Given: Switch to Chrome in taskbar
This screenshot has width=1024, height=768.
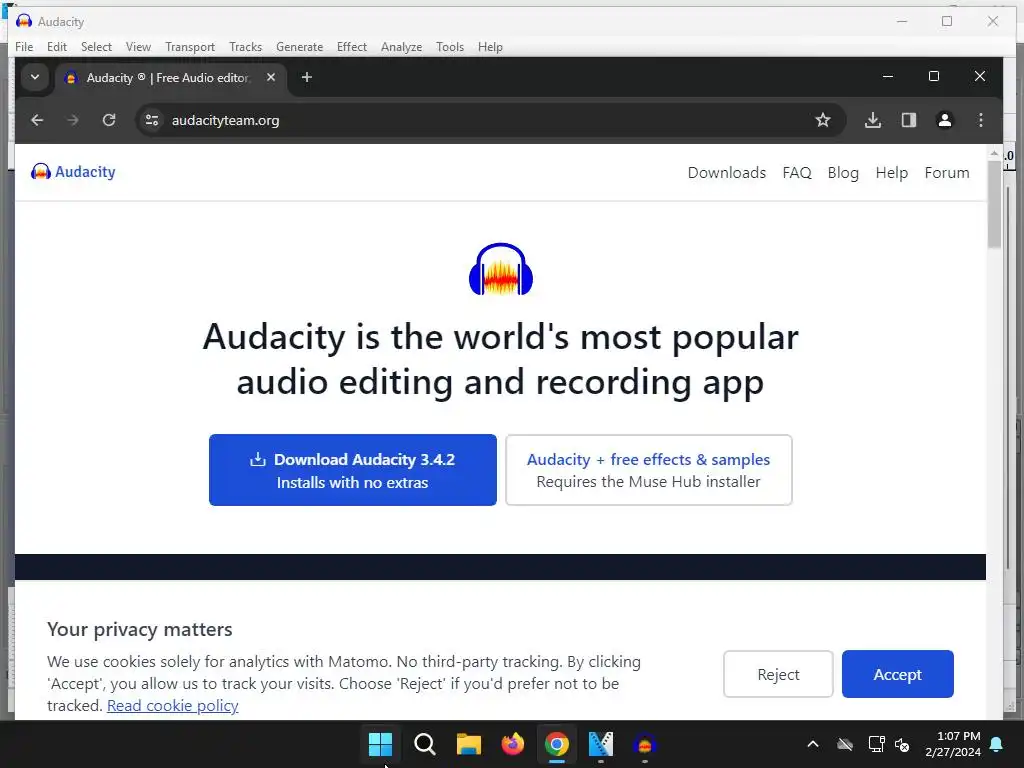Looking at the screenshot, I should tap(556, 744).
